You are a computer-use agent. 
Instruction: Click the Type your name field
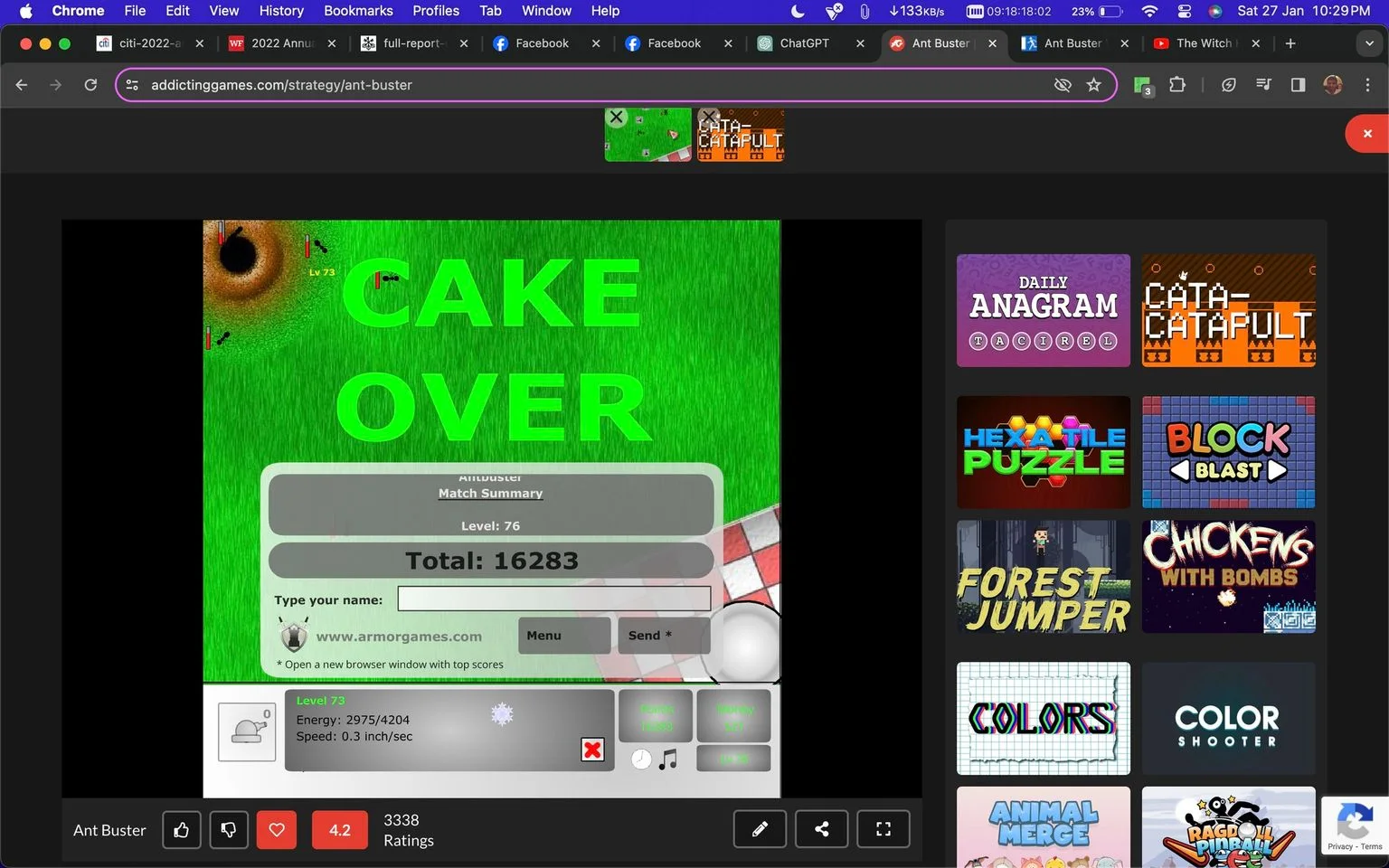[x=554, y=599]
